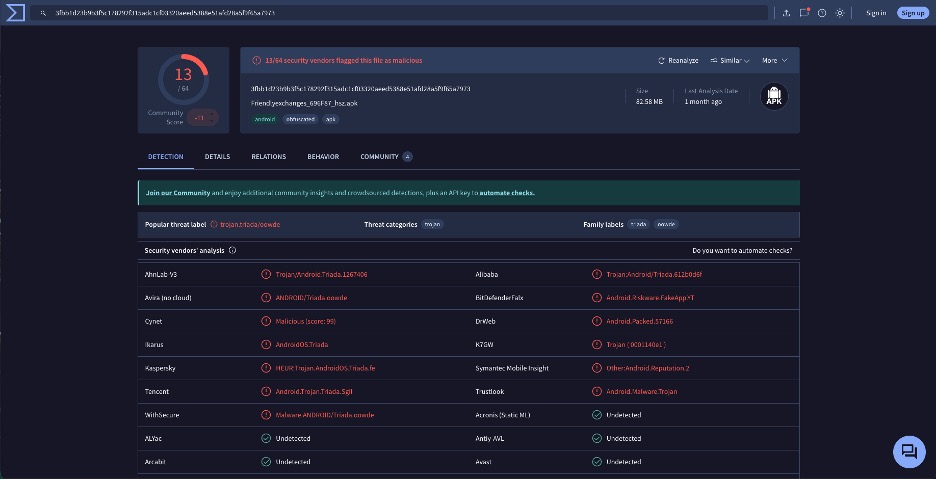The height and width of the screenshot is (480, 936).
Task: Toggle the light/dark theme sun icon
Action: pos(840,13)
